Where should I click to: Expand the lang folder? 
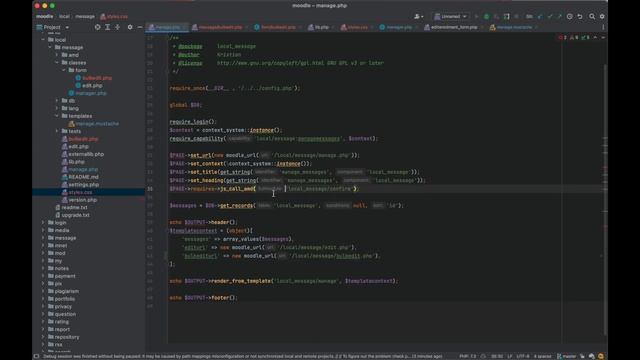pos(57,108)
